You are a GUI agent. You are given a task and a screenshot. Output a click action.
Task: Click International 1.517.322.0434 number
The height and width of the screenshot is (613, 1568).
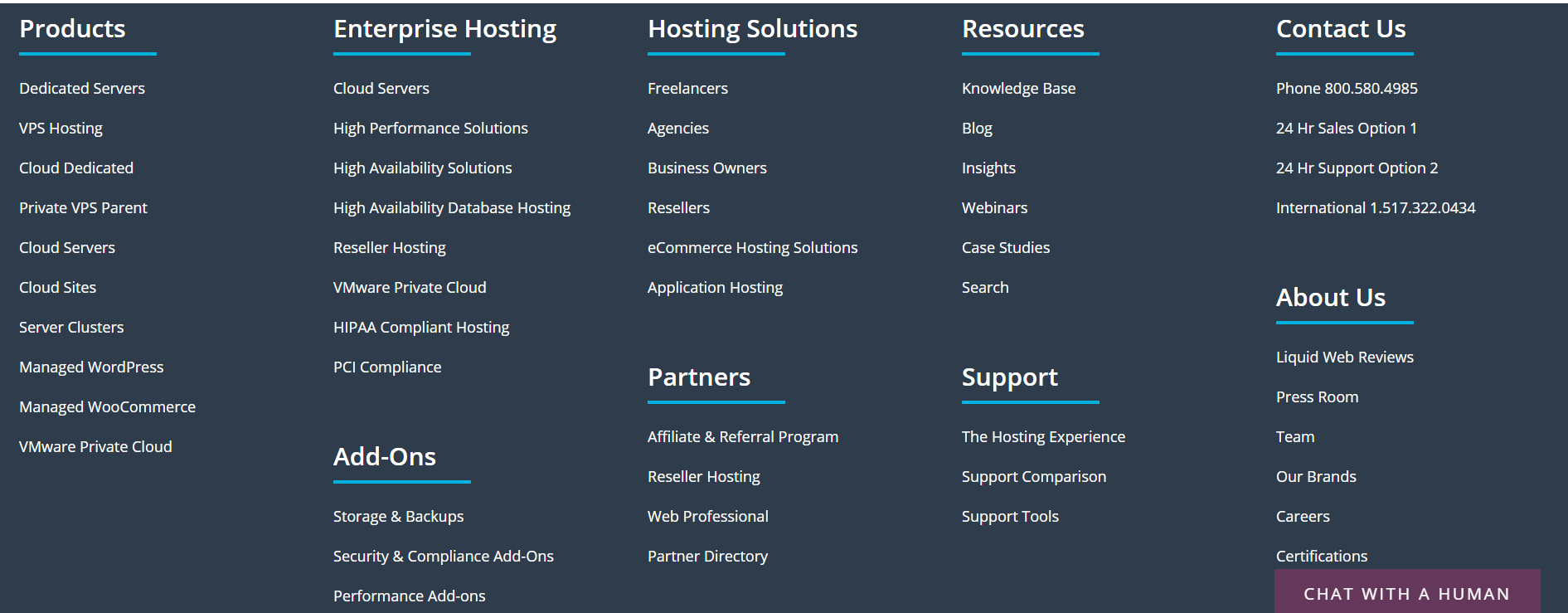(1376, 207)
